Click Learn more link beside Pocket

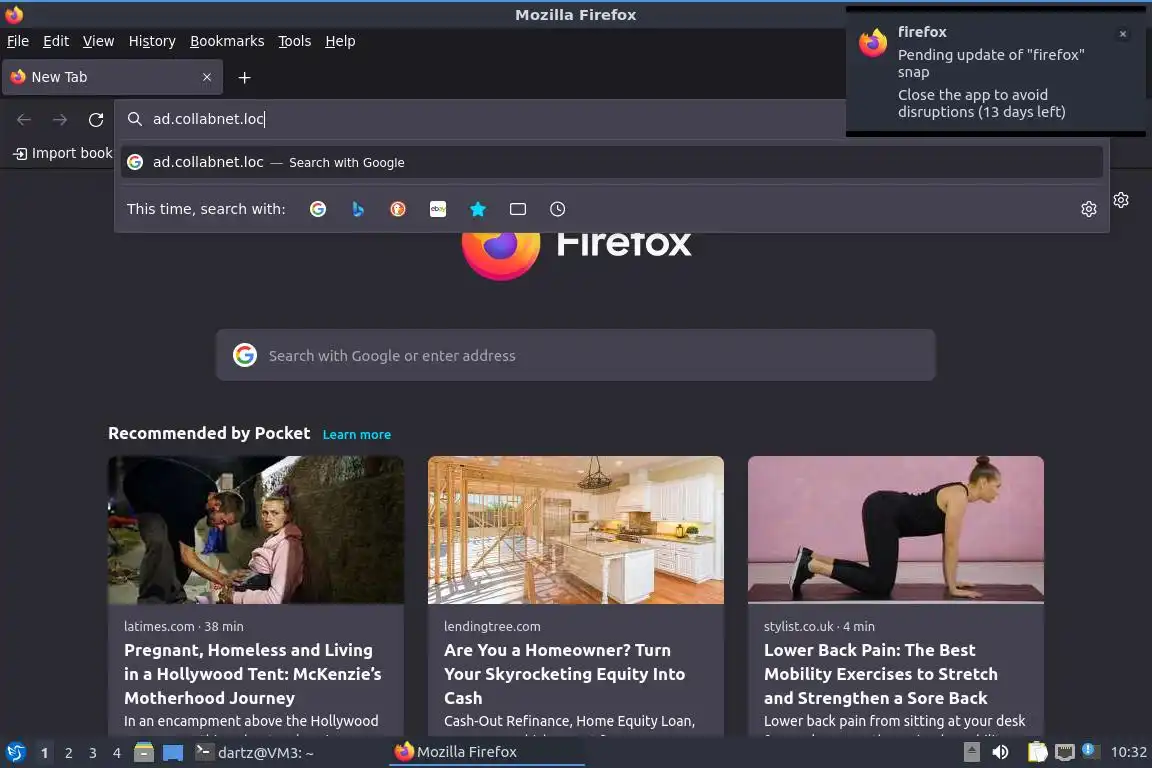(356, 435)
